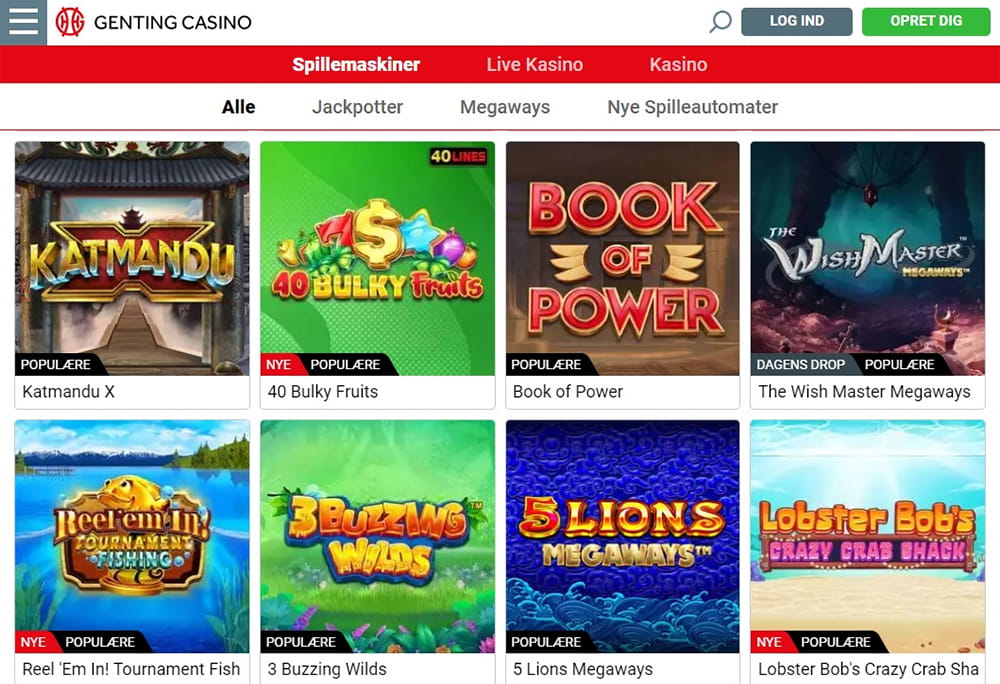
Task: Launch the 40 Bulky Fruits game tile
Action: 378,258
